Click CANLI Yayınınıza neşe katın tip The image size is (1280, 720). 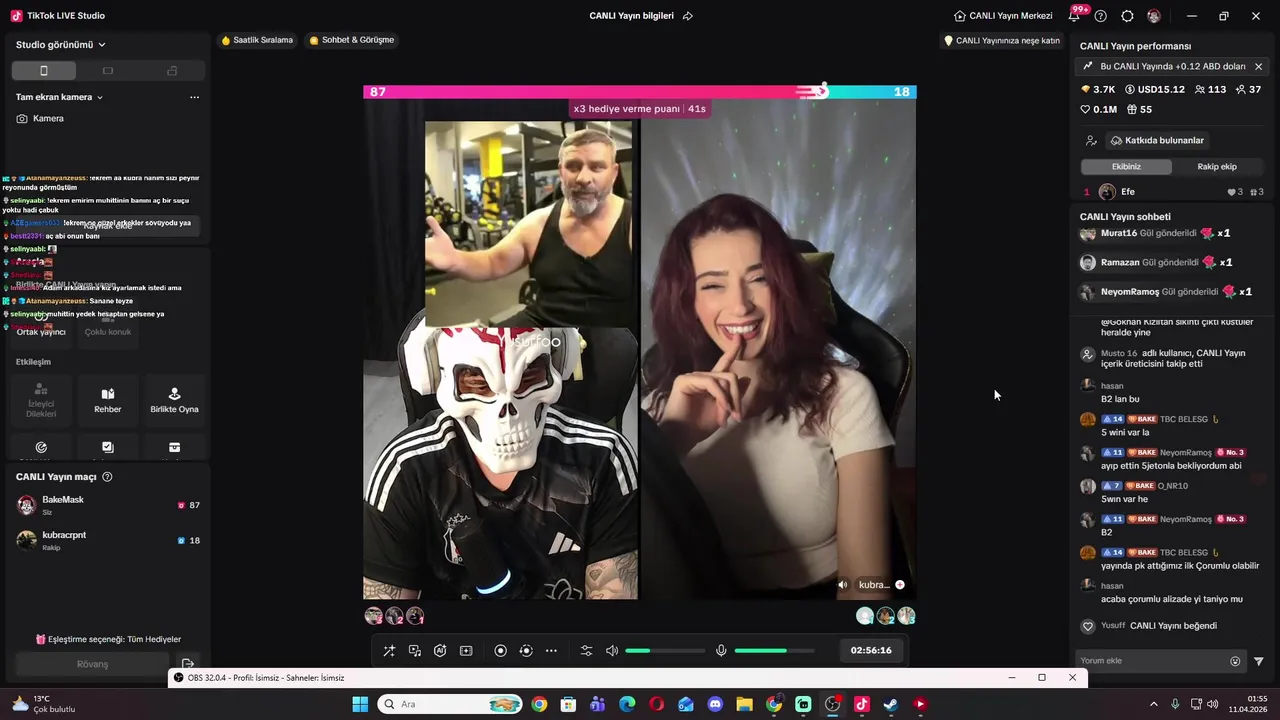[1002, 41]
